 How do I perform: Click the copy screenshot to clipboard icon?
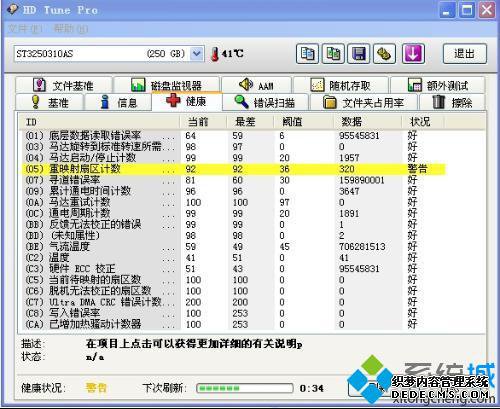333,54
